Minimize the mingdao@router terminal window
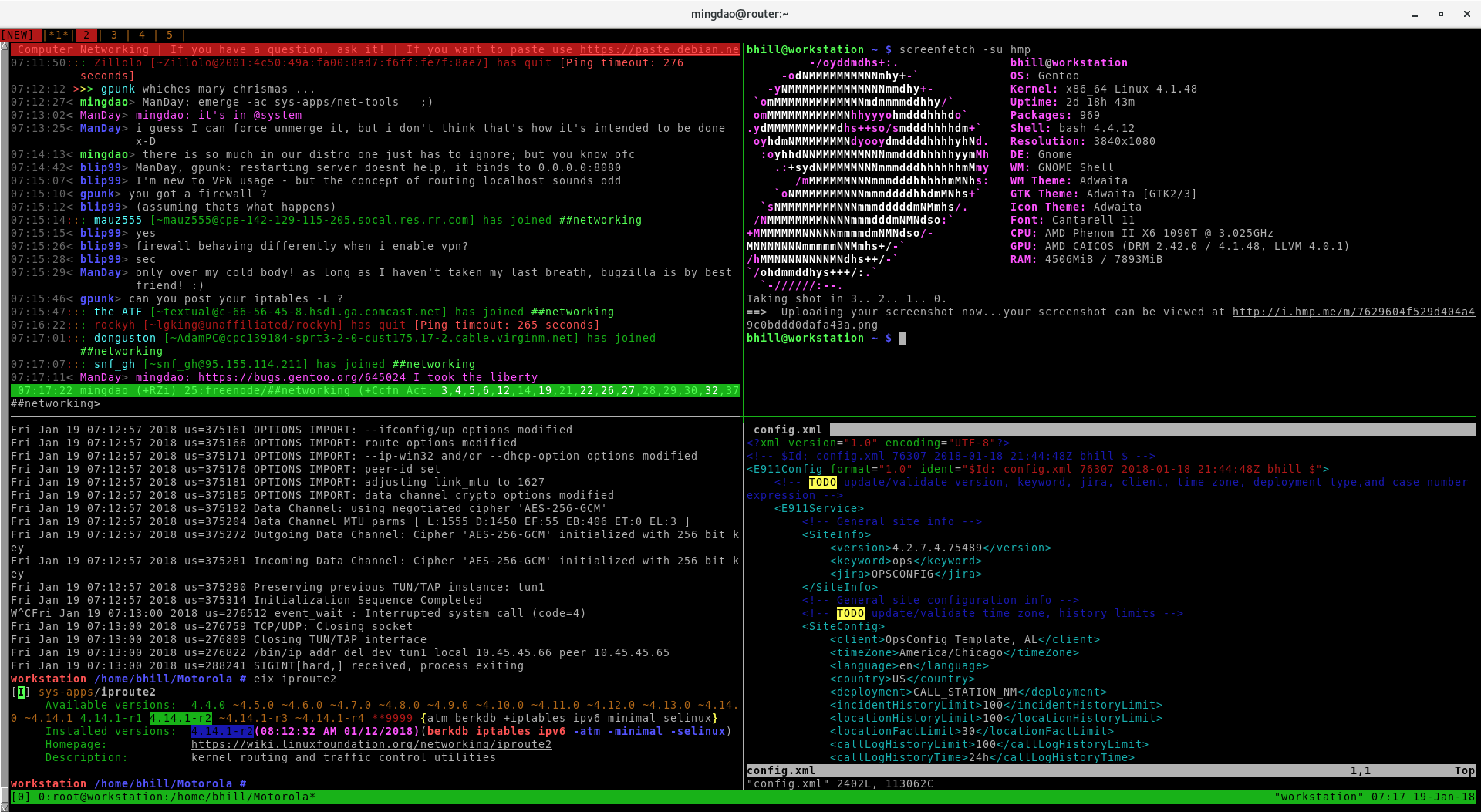This screenshot has height=812, width=1481. pos(1415,14)
